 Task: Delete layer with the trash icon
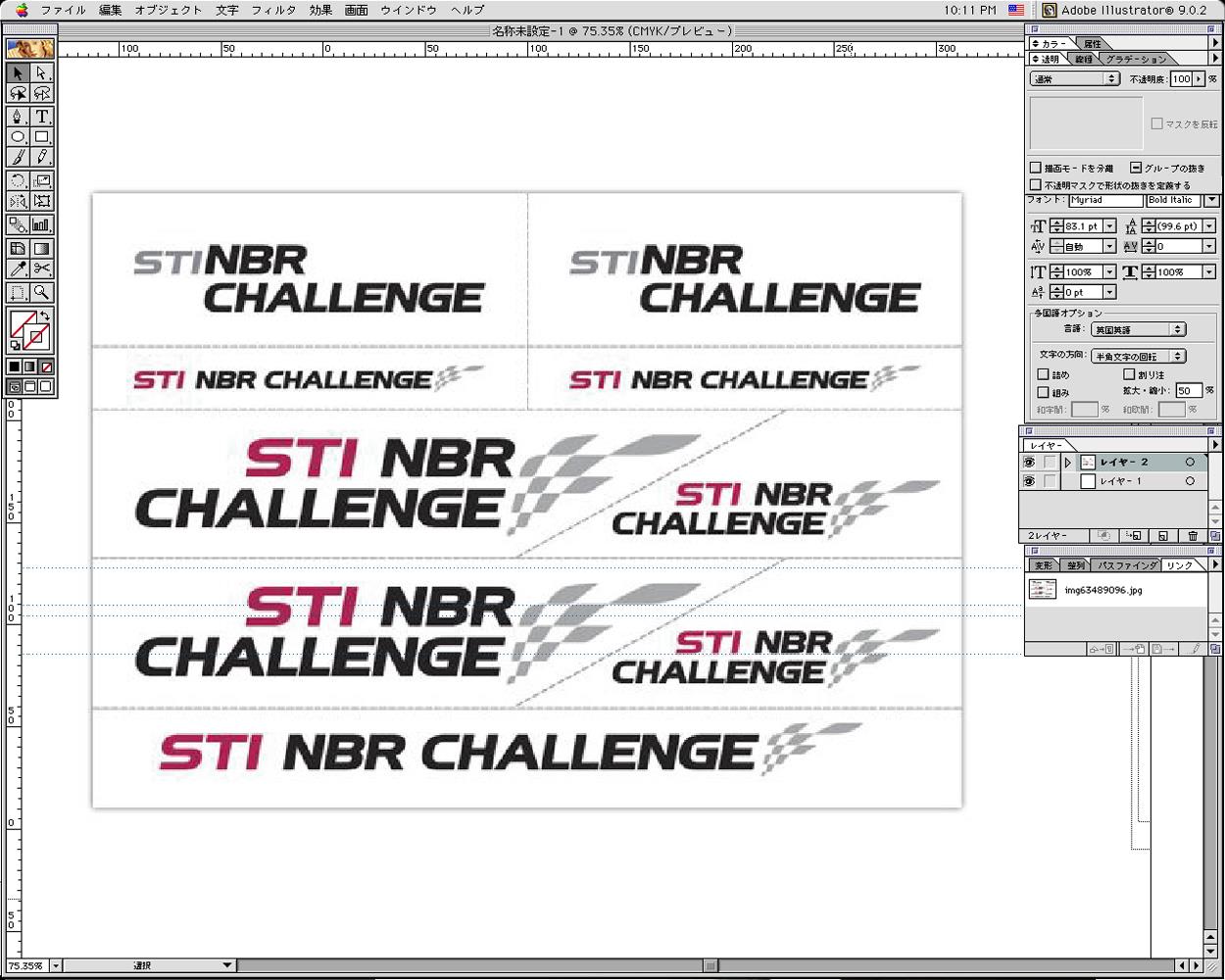pos(1193,536)
